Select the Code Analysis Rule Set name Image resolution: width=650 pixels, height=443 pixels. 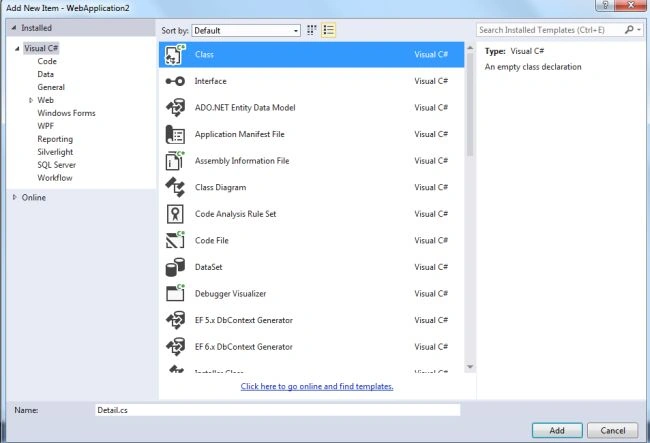click(235, 214)
